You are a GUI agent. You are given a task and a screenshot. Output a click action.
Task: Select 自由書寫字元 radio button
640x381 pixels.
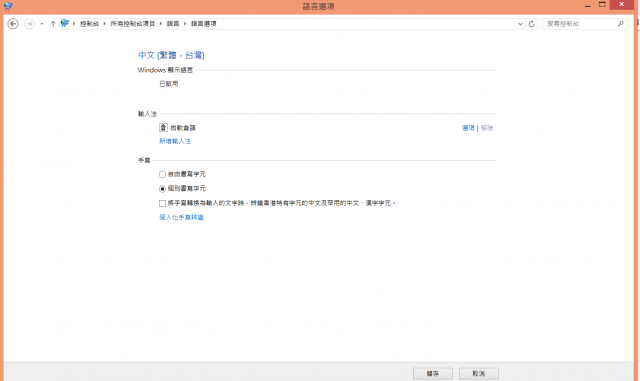click(162, 174)
